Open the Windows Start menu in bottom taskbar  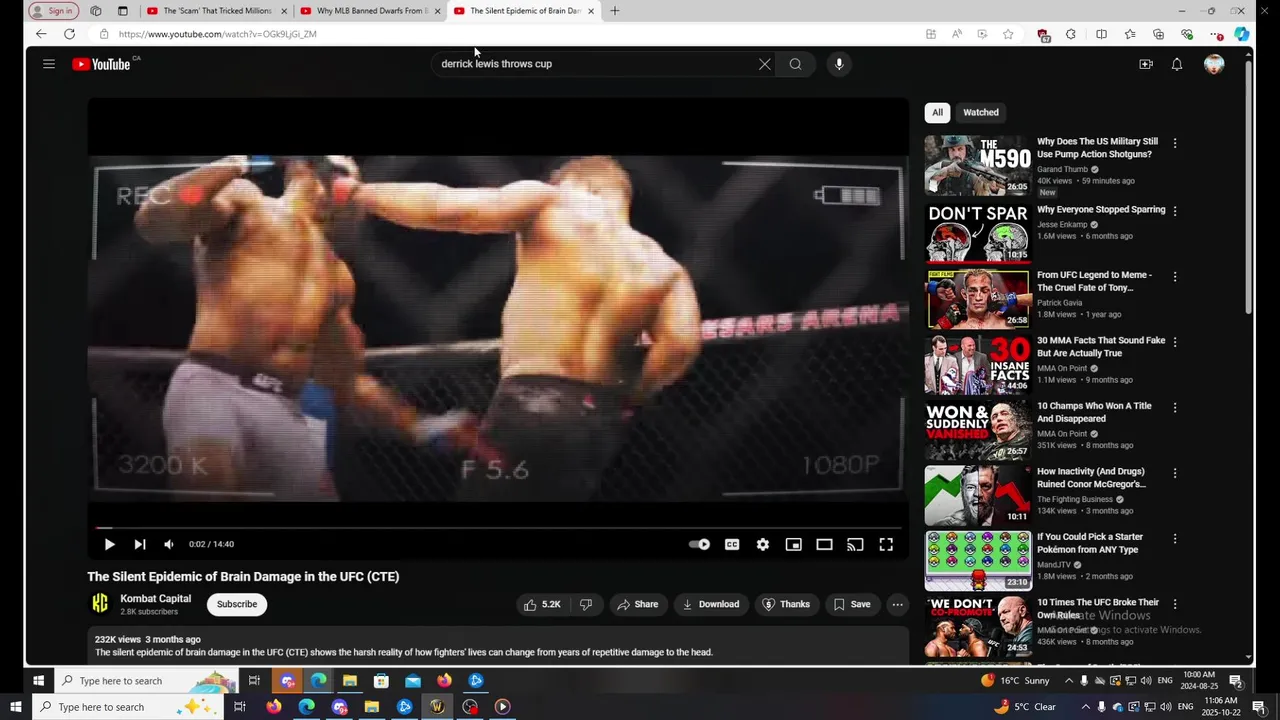[x=15, y=707]
